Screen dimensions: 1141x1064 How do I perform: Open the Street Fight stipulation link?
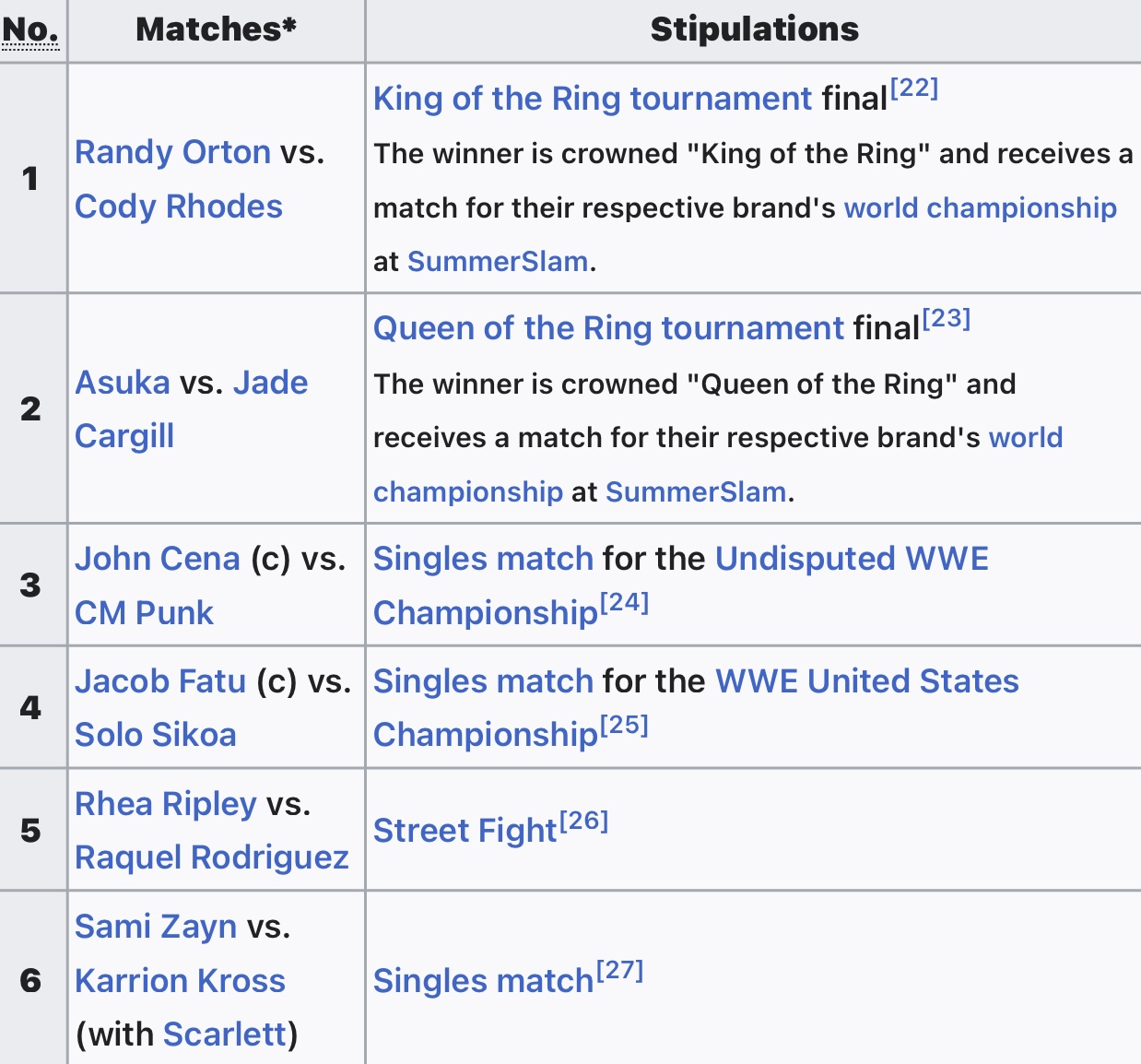click(x=465, y=831)
